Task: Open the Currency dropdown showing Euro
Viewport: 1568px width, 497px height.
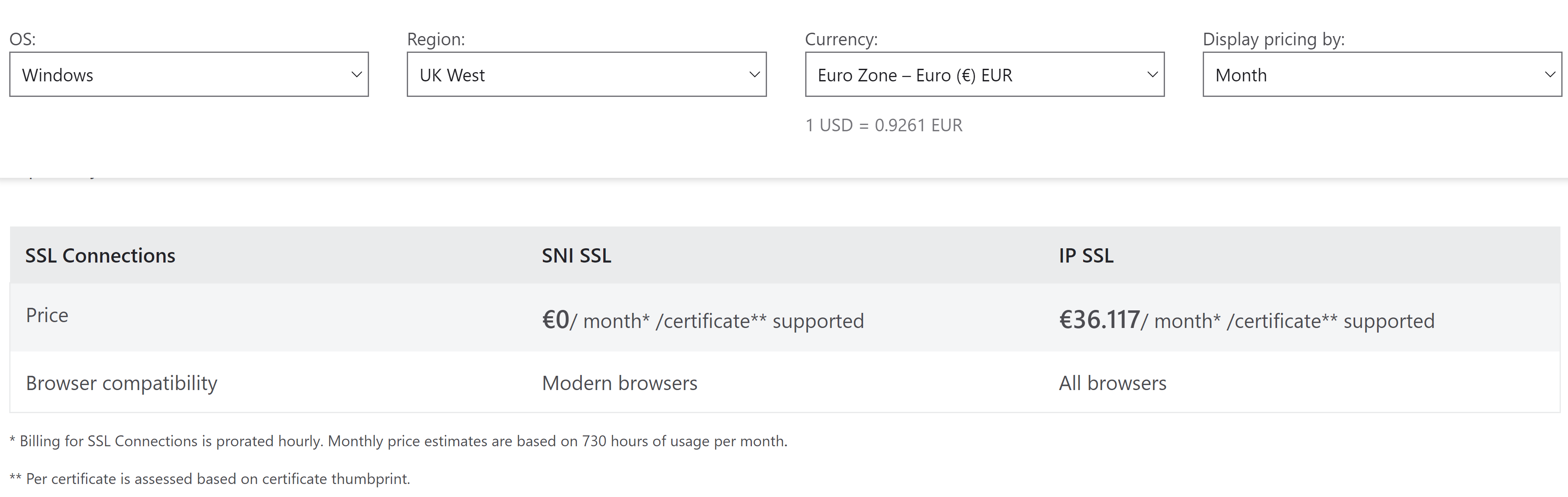Action: 984,74
